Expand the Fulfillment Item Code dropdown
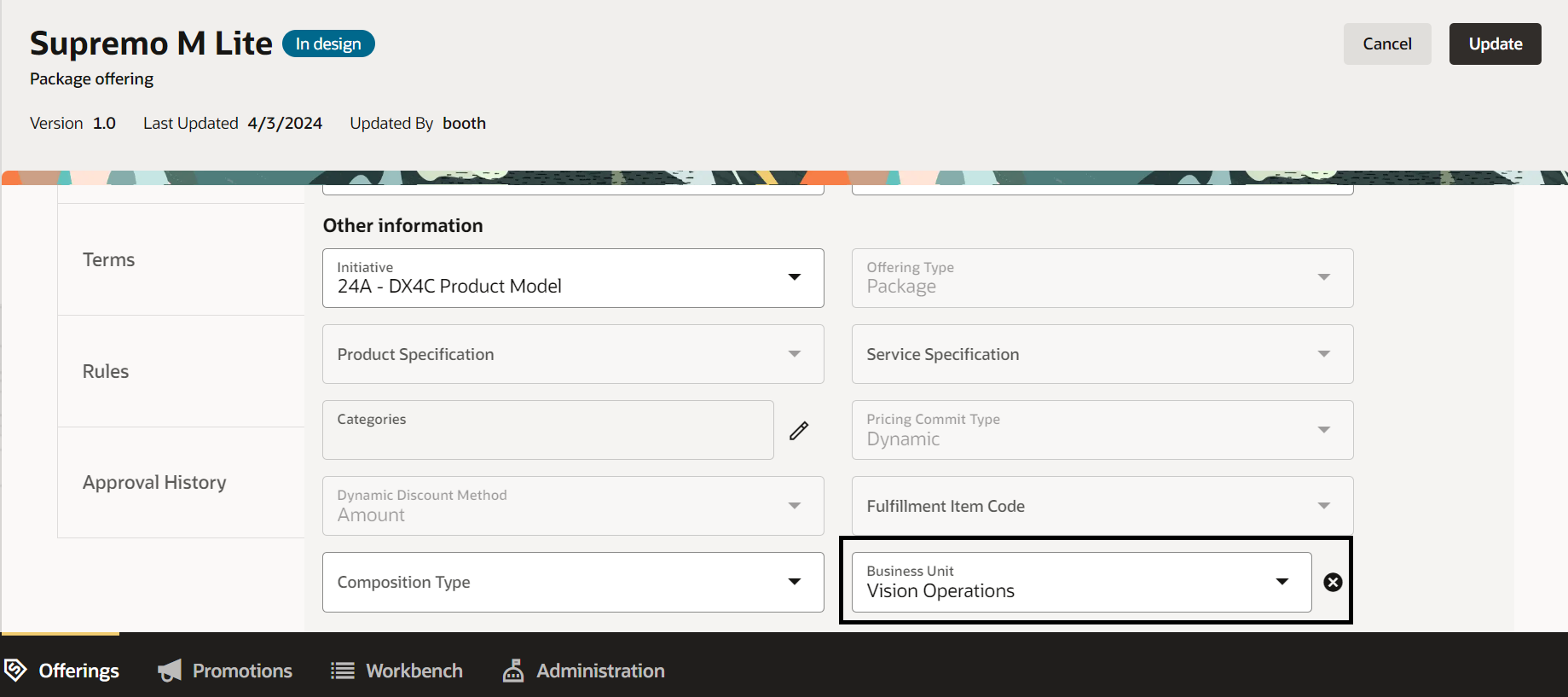Viewport: 1568px width, 697px height. 1323,506
